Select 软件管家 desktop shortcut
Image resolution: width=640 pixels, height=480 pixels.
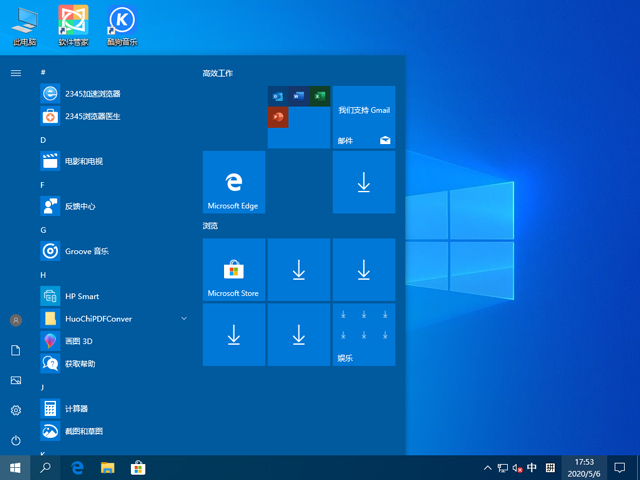[73, 26]
